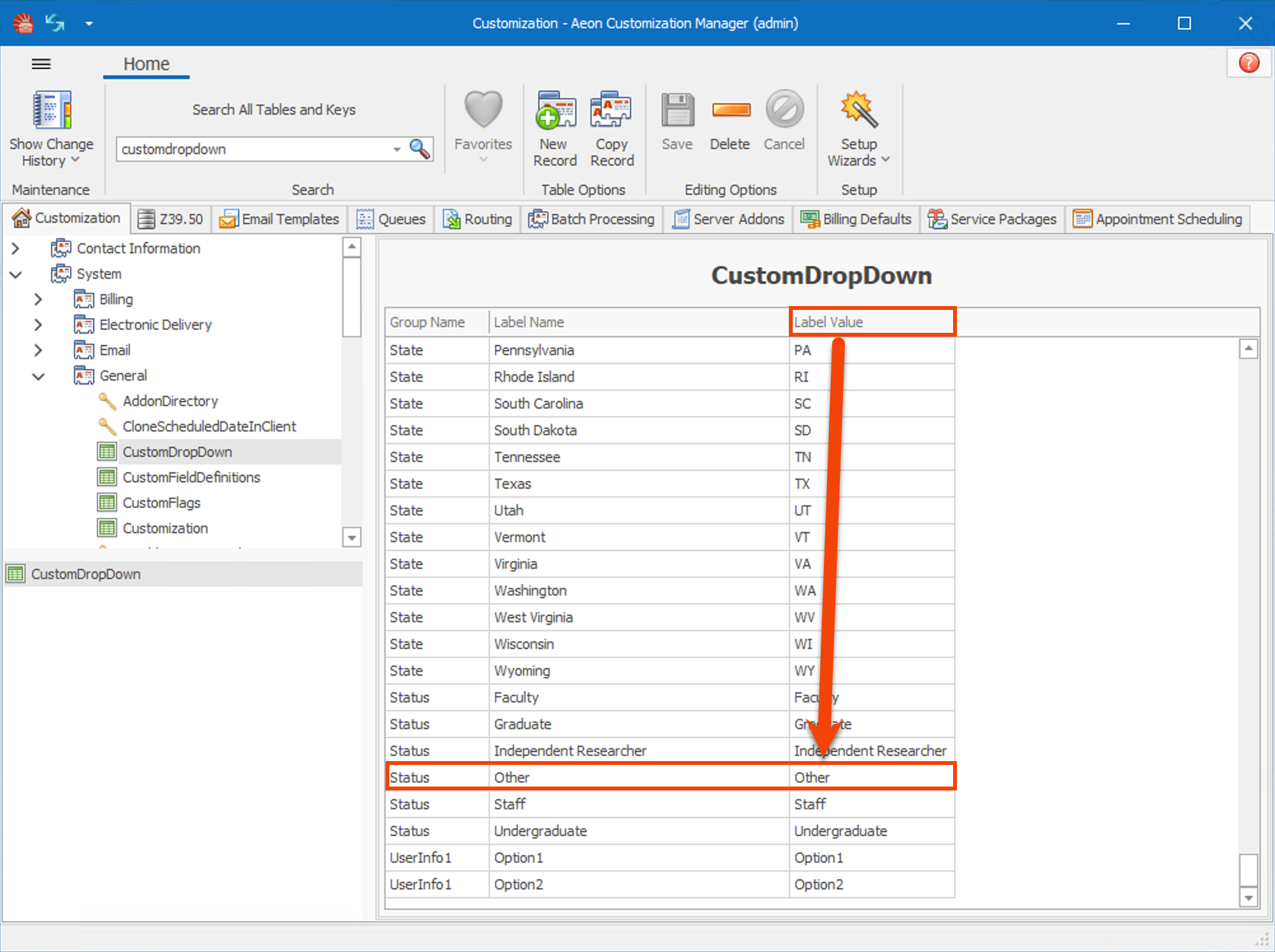1275x952 pixels.
Task: Open the Billing Defaults tab
Action: click(856, 219)
